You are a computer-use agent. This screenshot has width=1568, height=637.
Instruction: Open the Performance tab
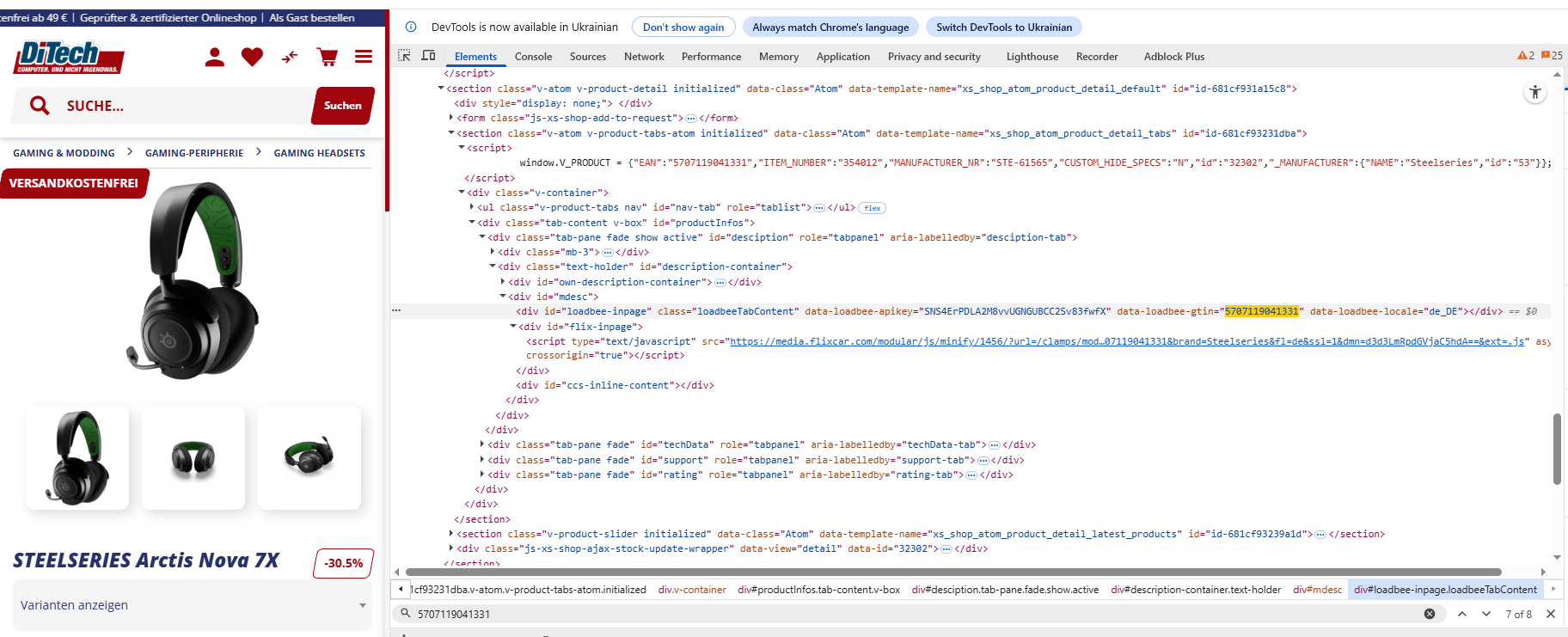(711, 56)
